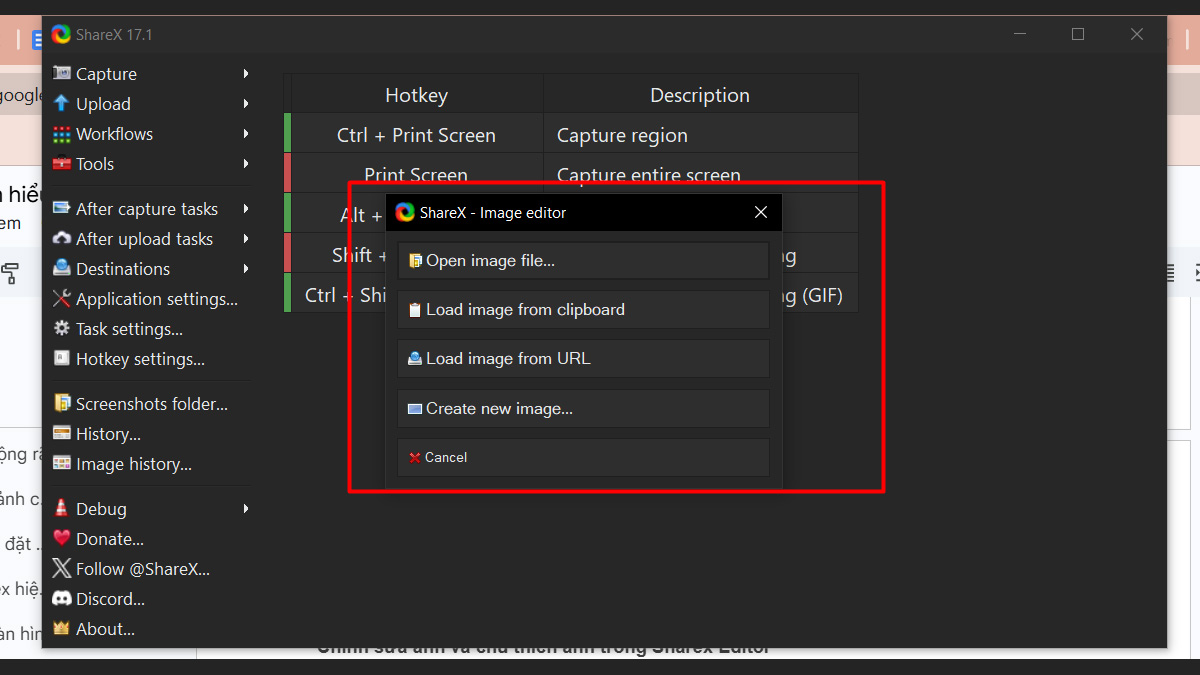The image size is (1200, 675).
Task: Click the Discord logo icon
Action: tap(62, 599)
